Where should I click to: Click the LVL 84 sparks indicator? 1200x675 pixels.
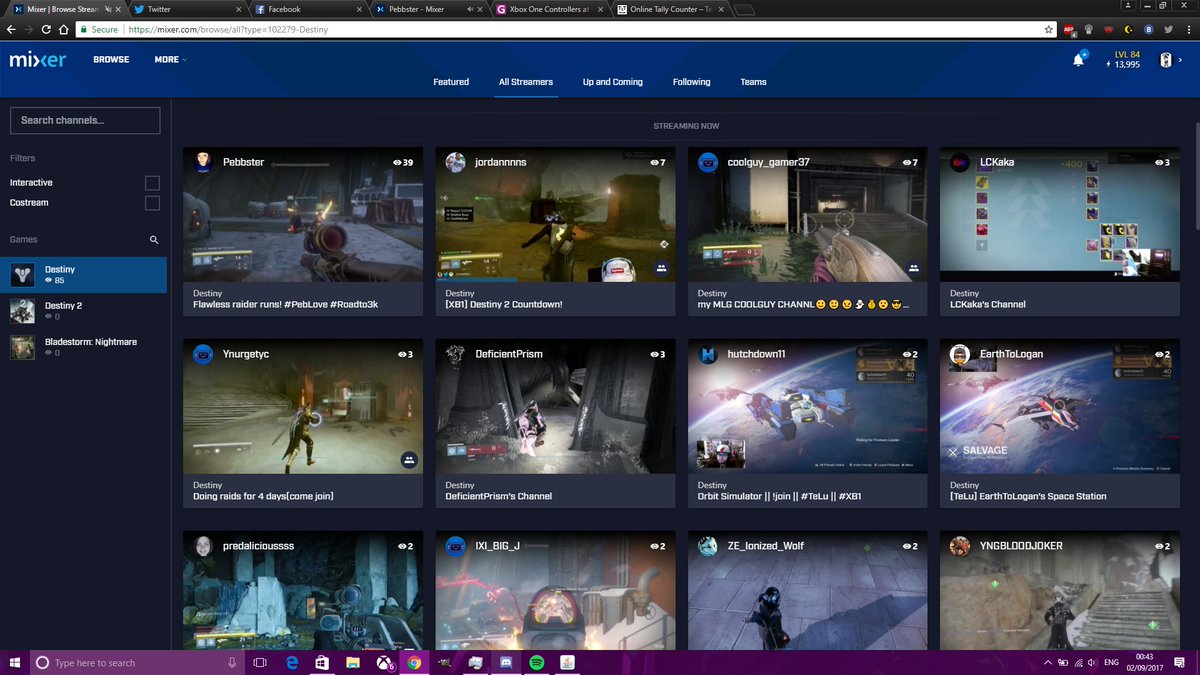tap(1123, 59)
